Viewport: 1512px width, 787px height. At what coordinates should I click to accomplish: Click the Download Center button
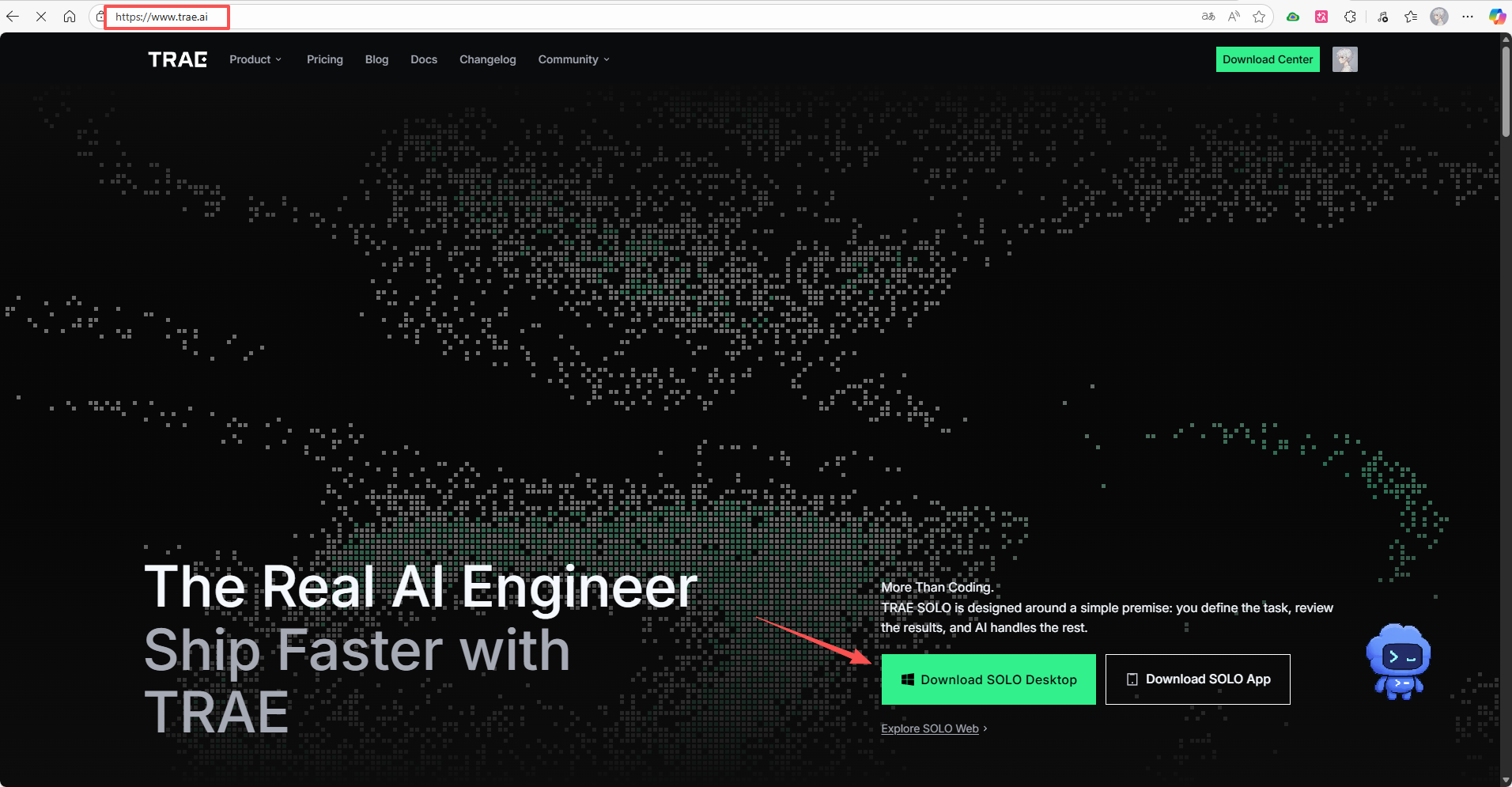tap(1268, 59)
